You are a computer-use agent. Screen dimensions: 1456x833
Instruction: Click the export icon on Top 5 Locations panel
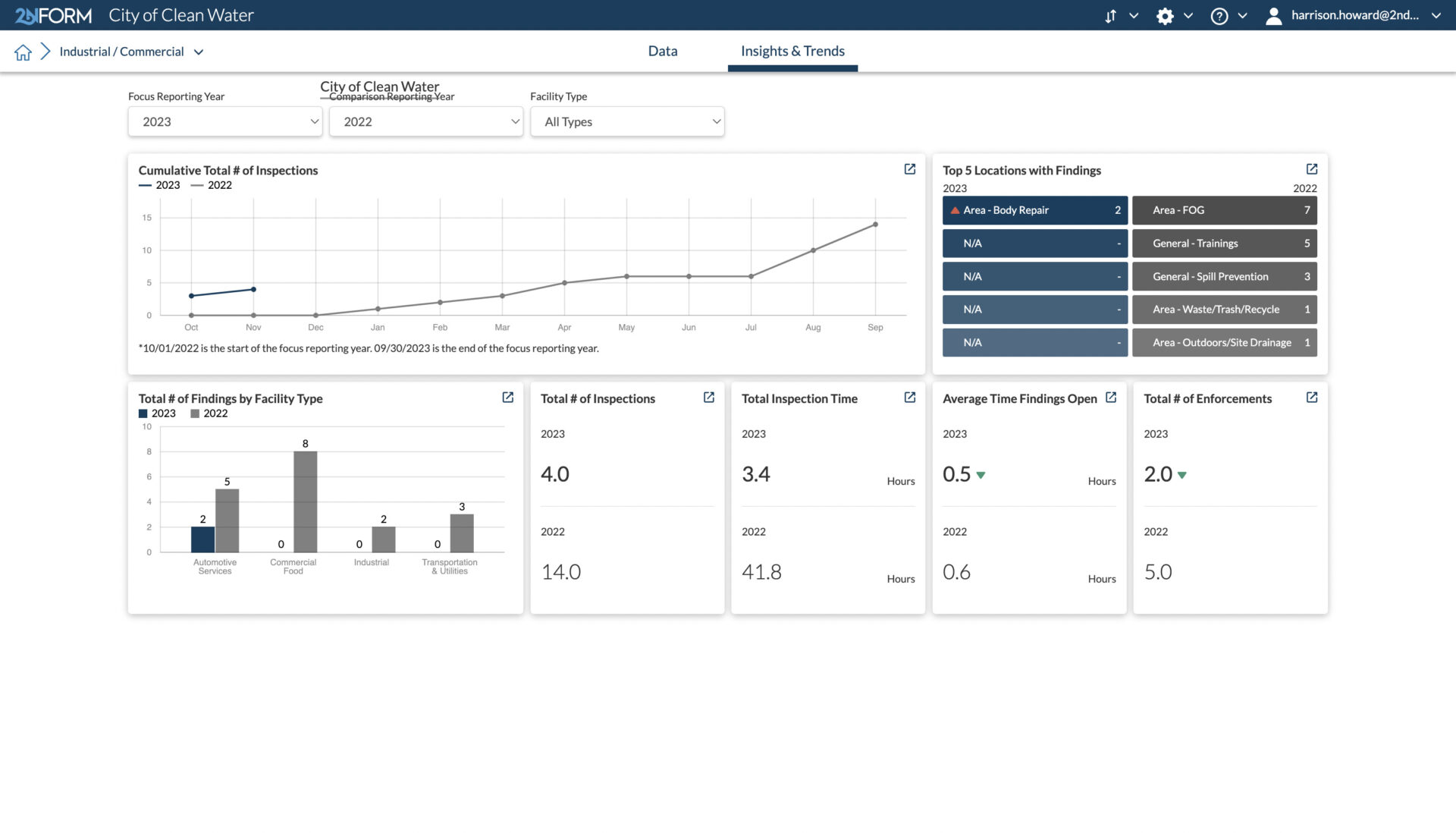tap(1312, 169)
